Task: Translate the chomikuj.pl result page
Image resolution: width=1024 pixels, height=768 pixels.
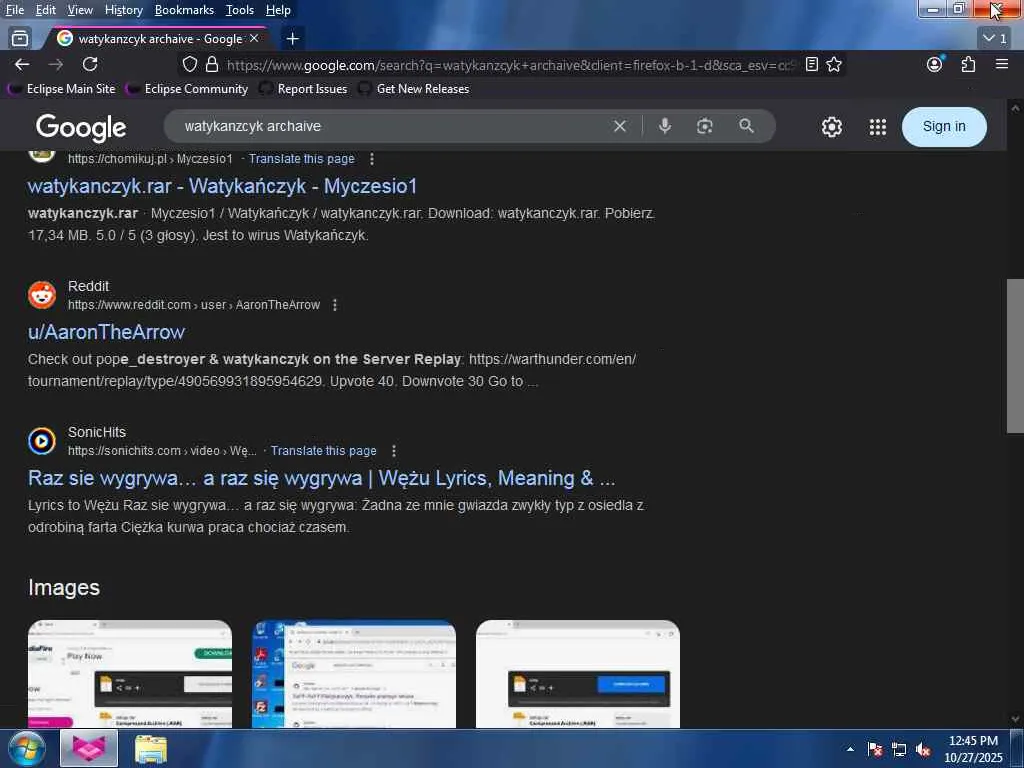Action: [x=301, y=159]
